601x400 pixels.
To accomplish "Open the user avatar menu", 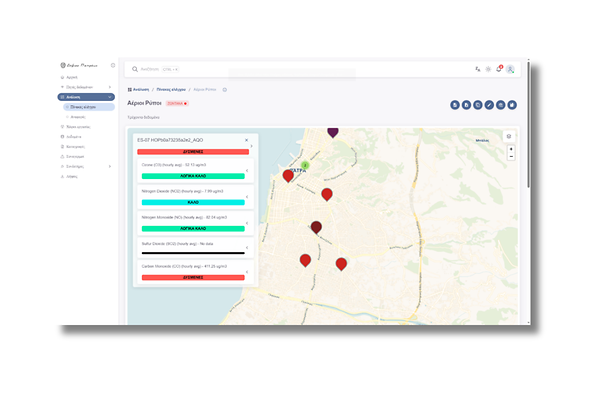I will 510,69.
